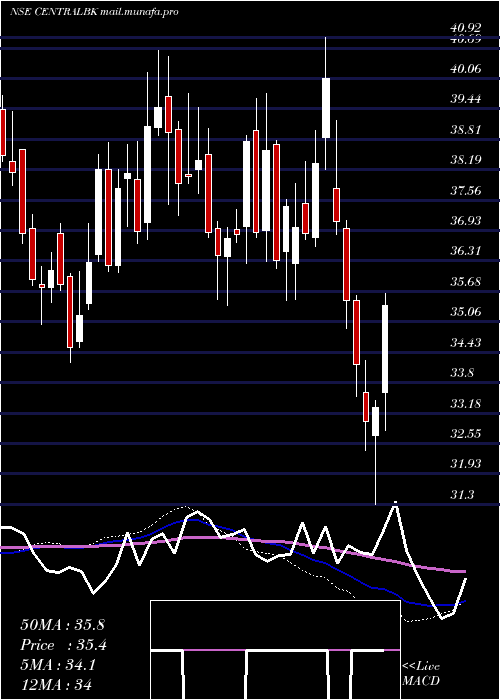500x700 pixels.
Task: Click the 38.19 price axis label
Action: click(467, 160)
